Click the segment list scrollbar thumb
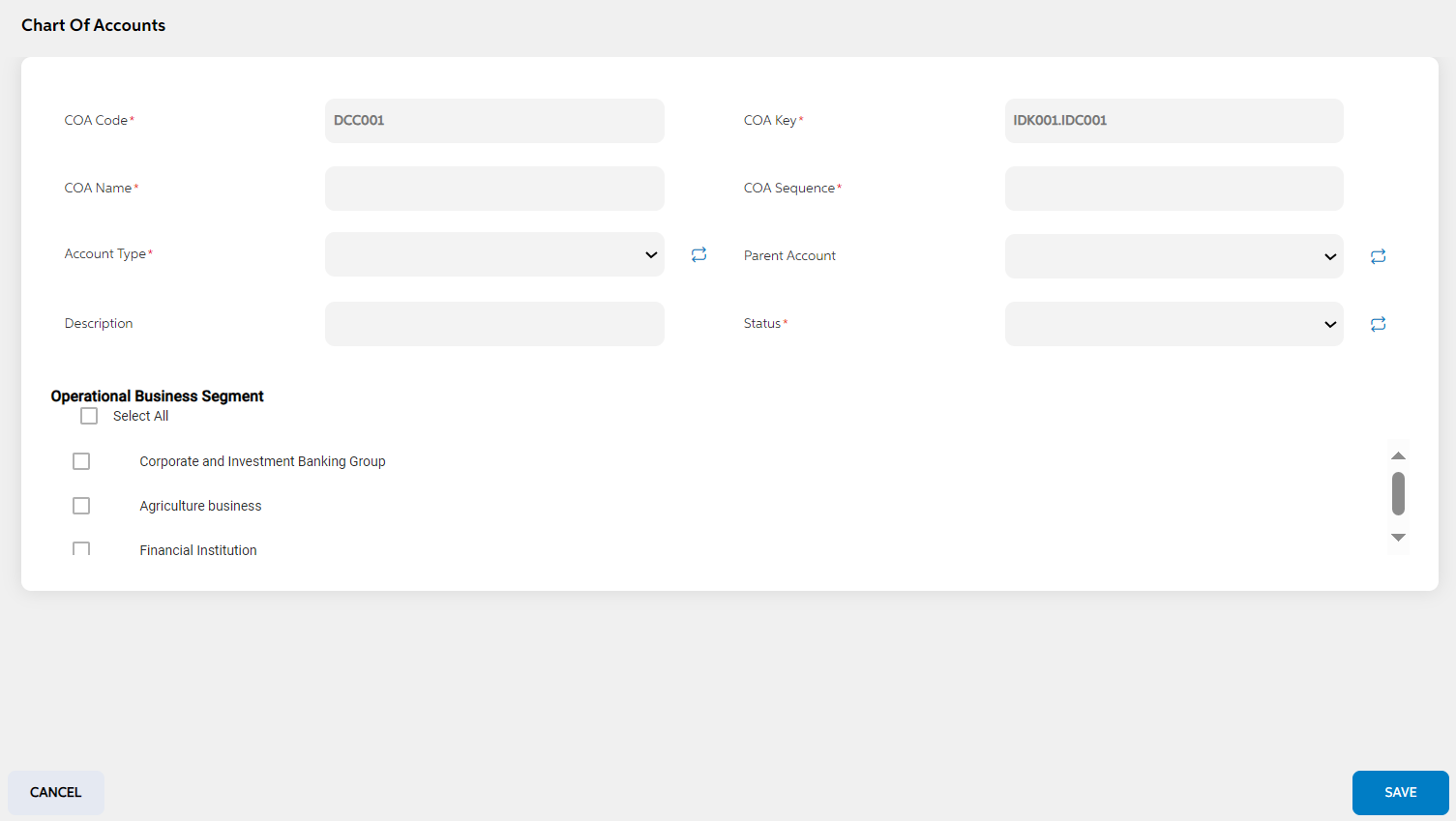Image resolution: width=1456 pixels, height=821 pixels. (x=1398, y=493)
